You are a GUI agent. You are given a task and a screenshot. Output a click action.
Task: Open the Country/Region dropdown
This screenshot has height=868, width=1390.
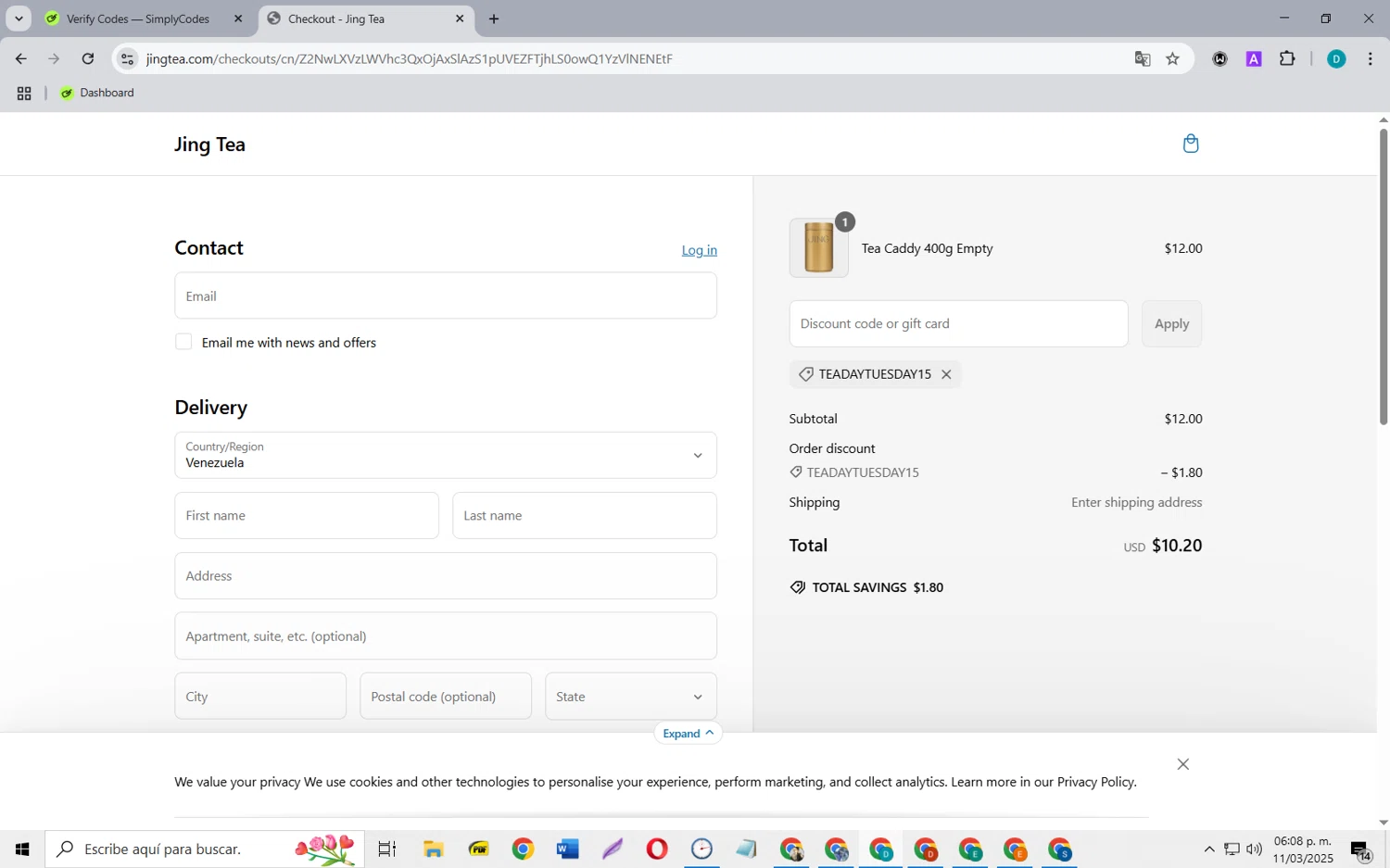click(446, 455)
